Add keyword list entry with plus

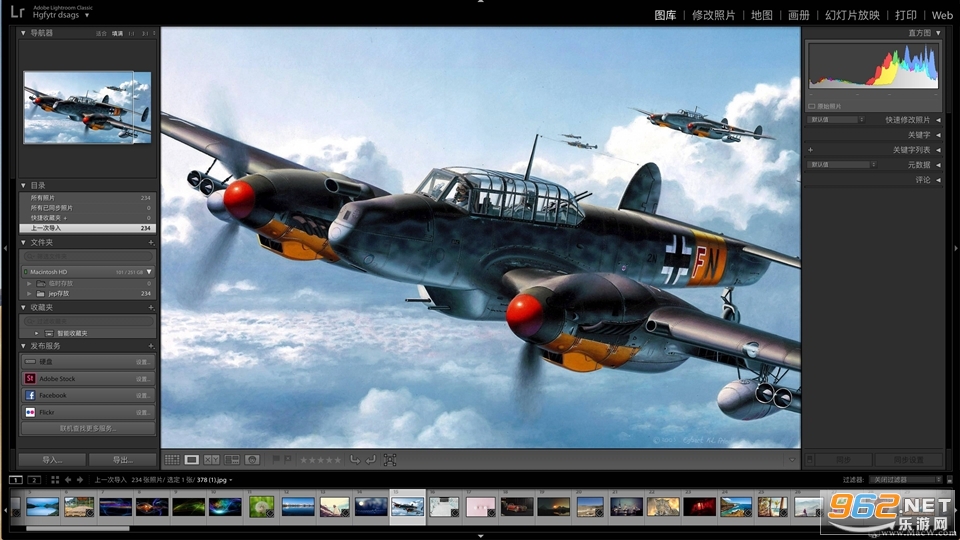(811, 150)
